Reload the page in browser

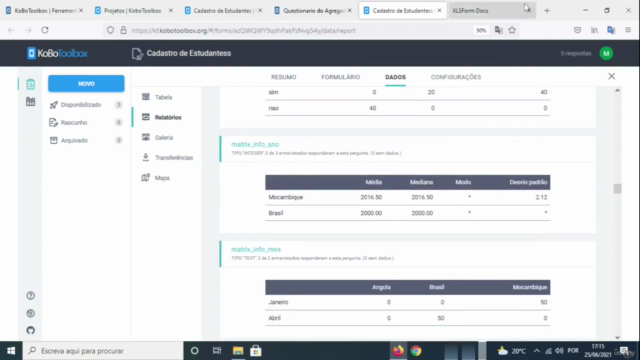[x=45, y=30]
